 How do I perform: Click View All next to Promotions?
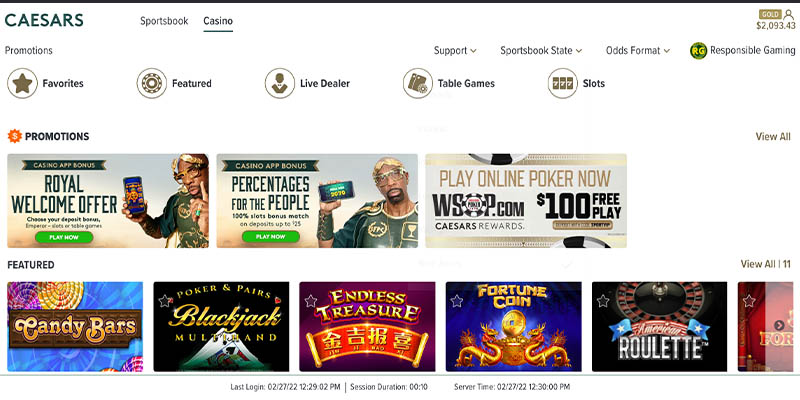click(773, 136)
